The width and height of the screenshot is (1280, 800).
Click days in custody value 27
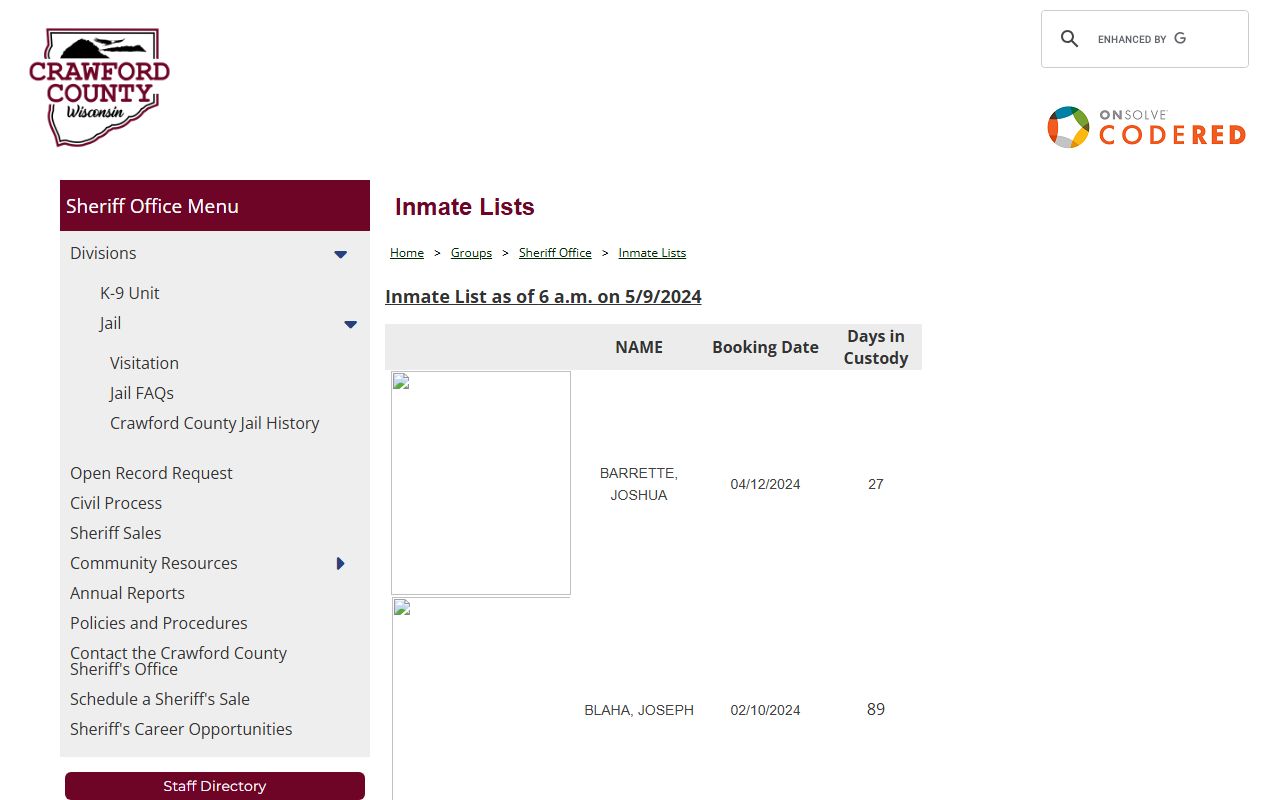[x=876, y=484]
